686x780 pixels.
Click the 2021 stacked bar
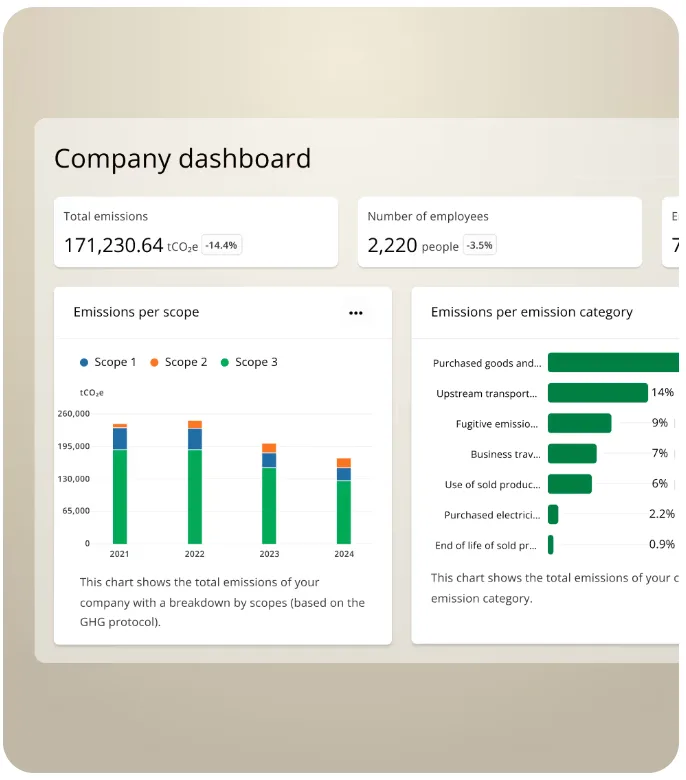(x=120, y=484)
